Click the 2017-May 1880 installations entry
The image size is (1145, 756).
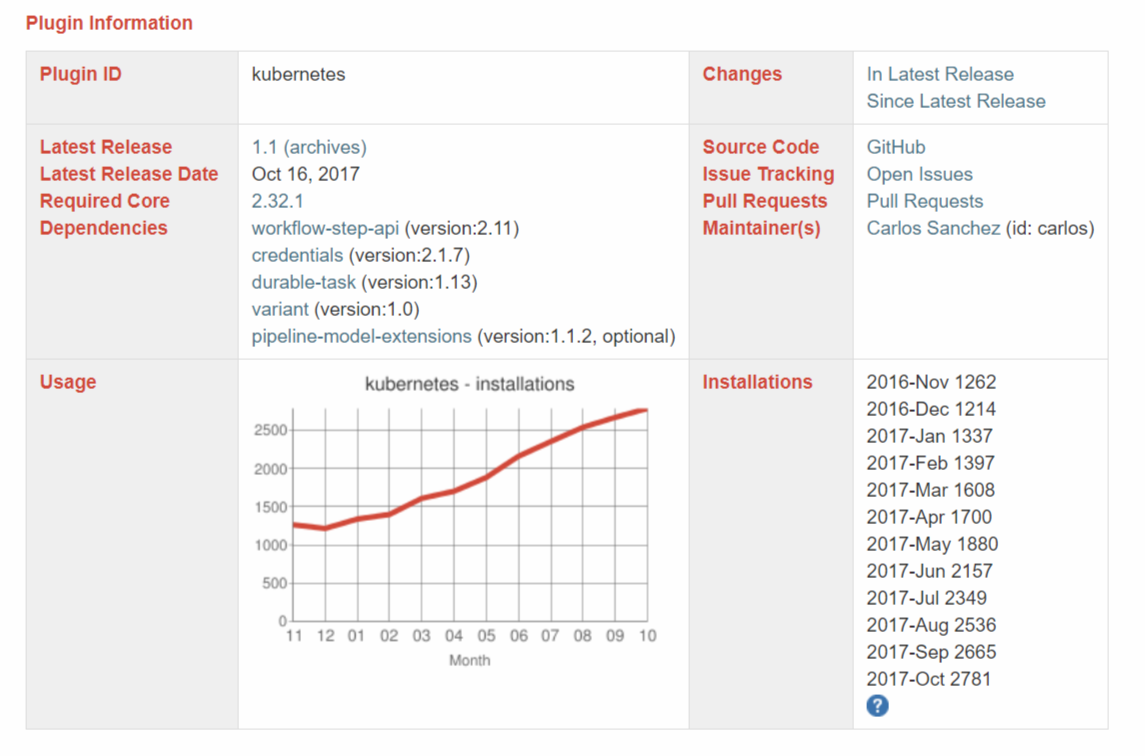pos(933,544)
